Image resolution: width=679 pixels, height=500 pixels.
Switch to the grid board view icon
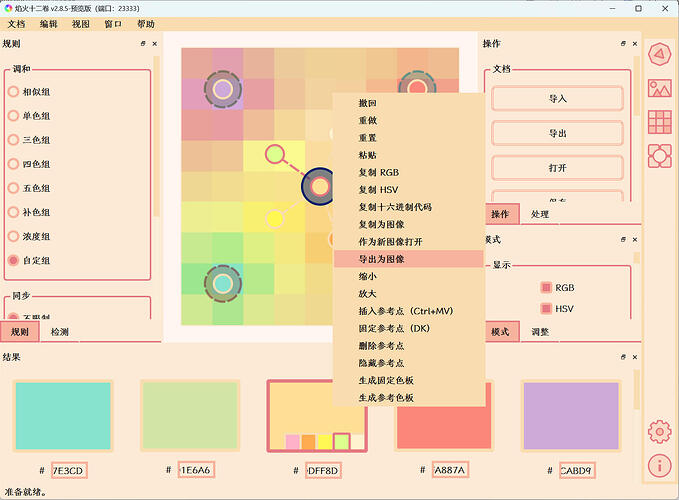pyautogui.click(x=659, y=122)
